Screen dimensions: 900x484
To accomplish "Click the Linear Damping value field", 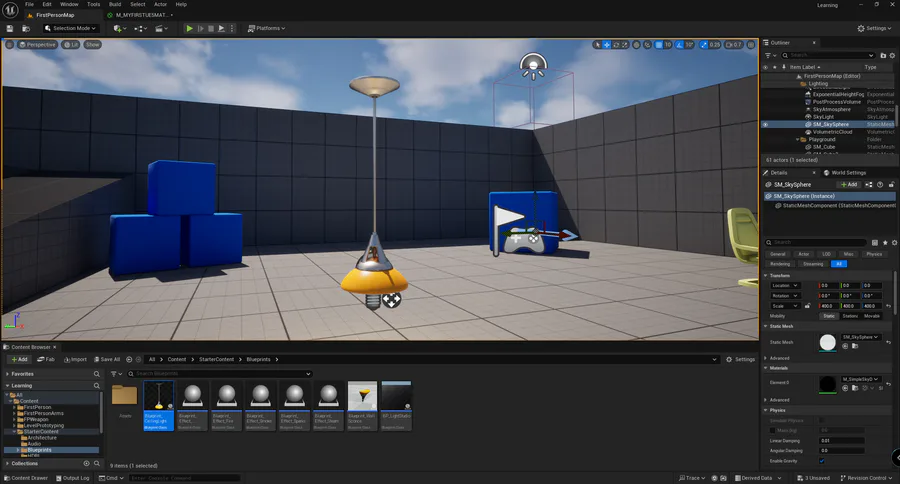I will point(841,441).
